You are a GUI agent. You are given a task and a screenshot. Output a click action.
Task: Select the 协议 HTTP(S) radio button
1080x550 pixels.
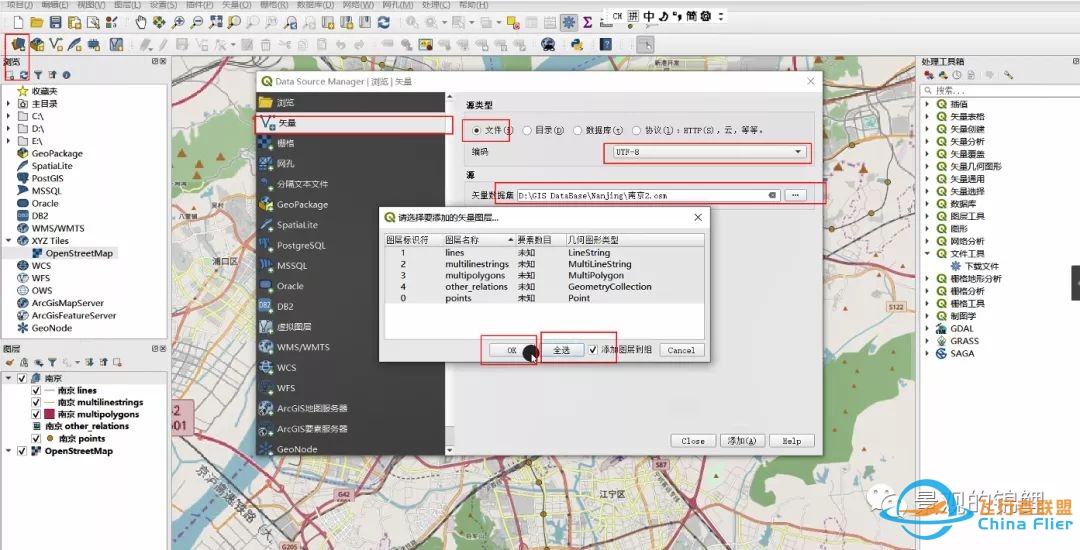tap(636, 129)
